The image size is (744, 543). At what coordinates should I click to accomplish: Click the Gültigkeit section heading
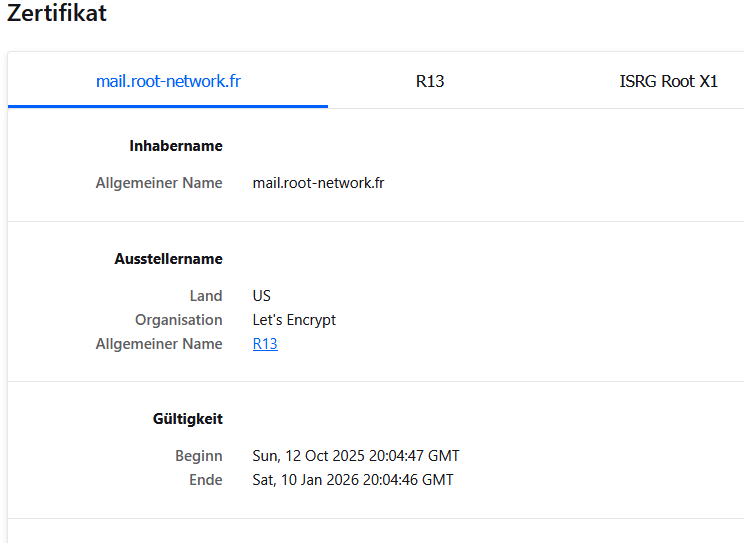point(181,419)
